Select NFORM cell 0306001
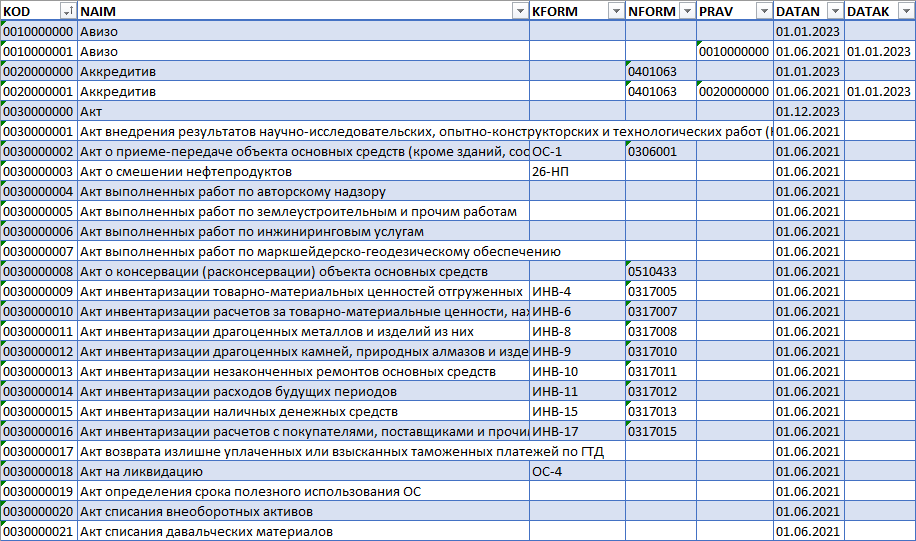This screenshot has width=916, height=541. (661, 151)
